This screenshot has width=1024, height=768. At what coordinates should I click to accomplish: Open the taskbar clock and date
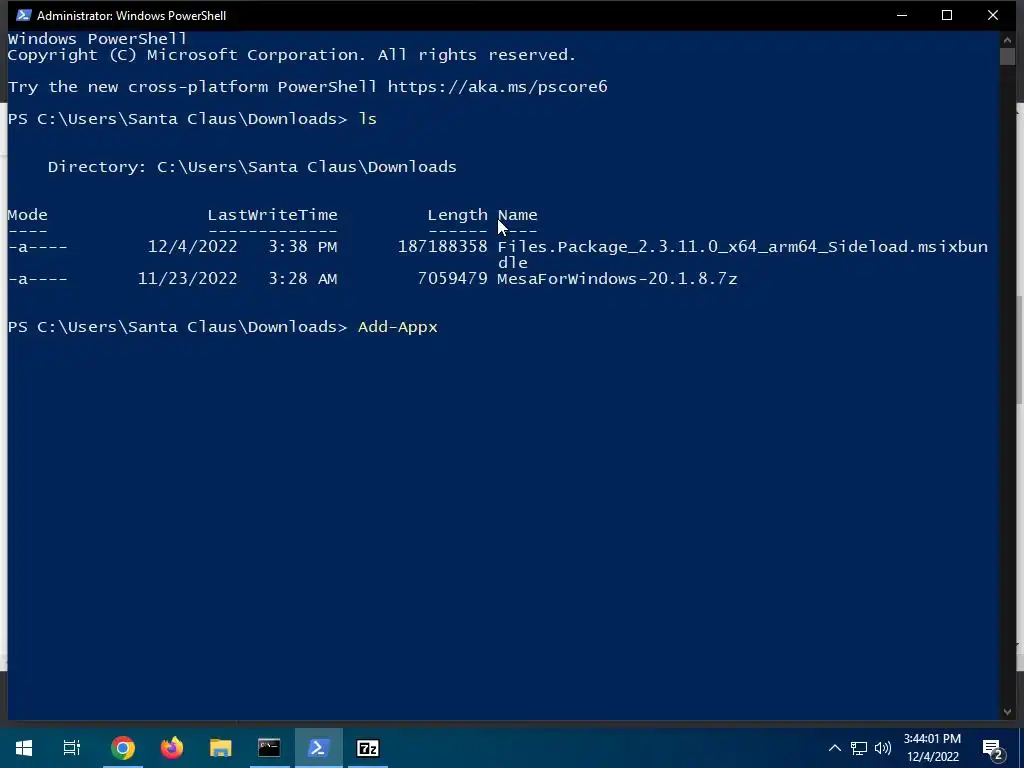[933, 748]
